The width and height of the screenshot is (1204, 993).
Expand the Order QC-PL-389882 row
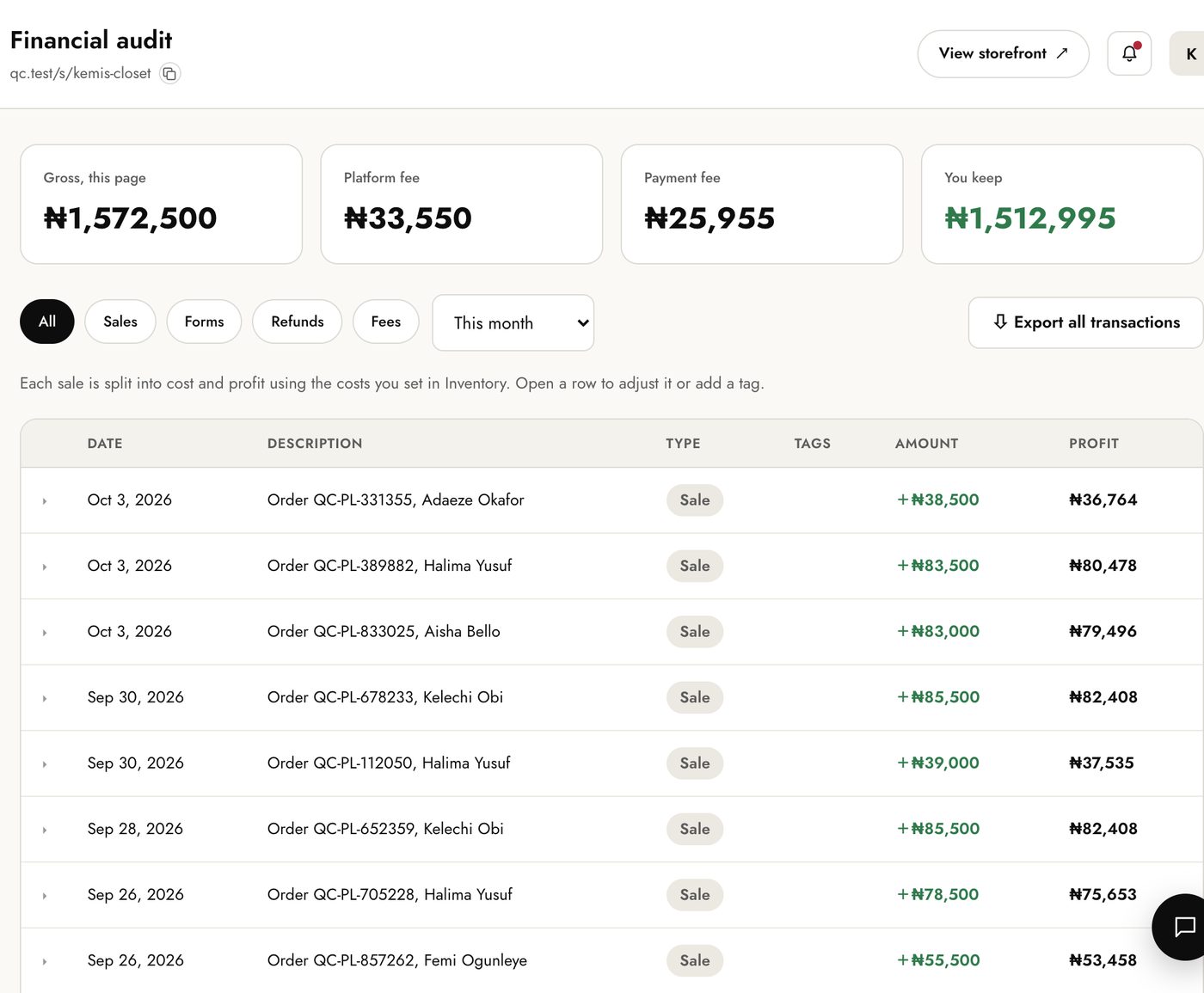click(45, 567)
